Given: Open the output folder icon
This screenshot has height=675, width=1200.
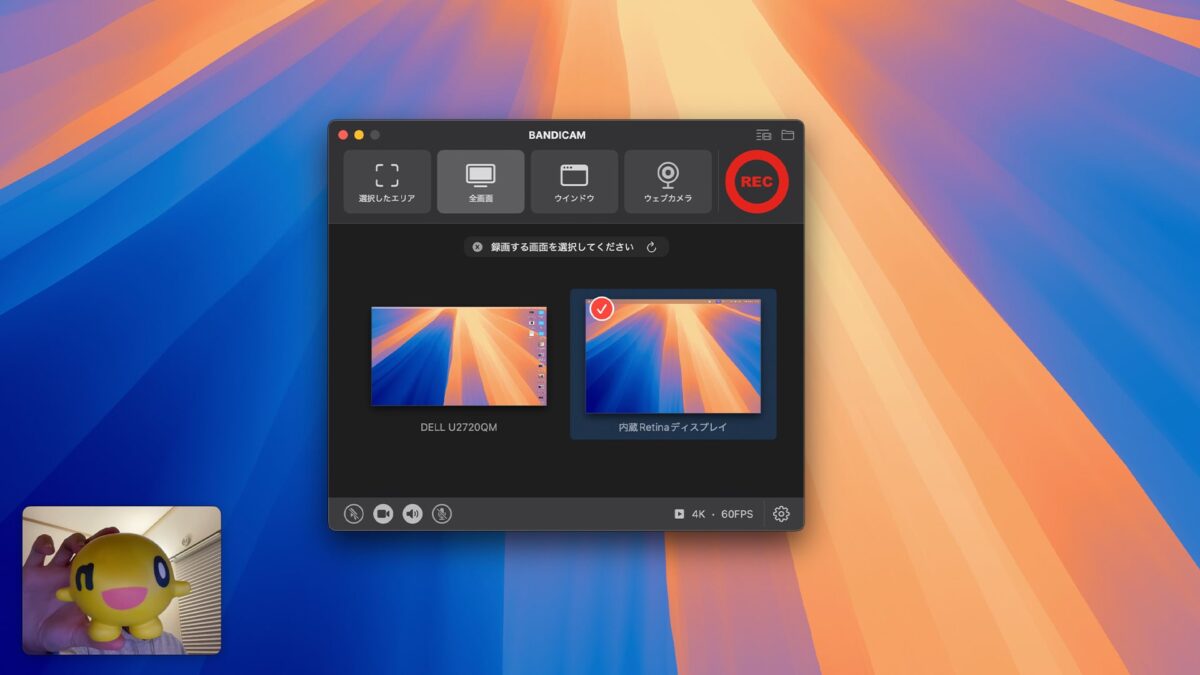Looking at the screenshot, I should [x=786, y=134].
